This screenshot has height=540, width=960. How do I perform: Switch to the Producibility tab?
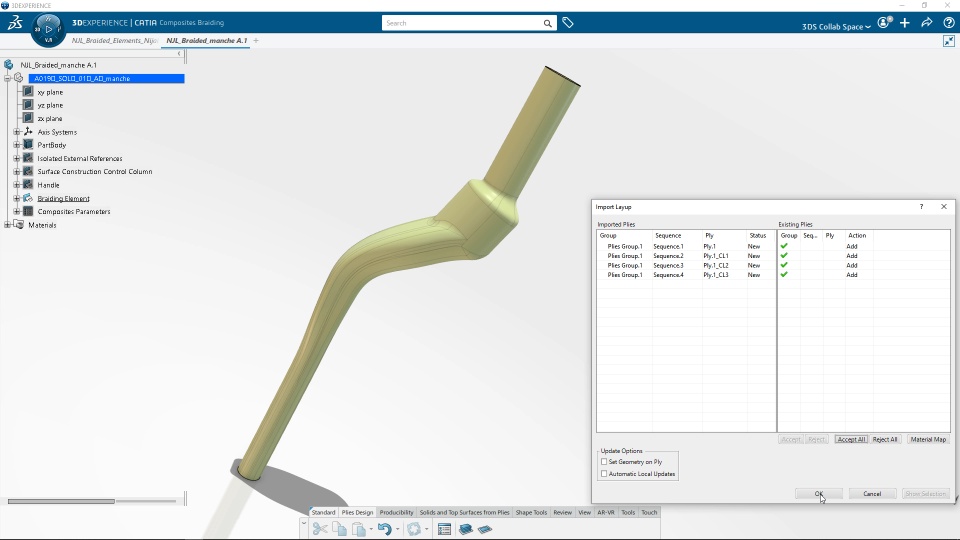[396, 512]
